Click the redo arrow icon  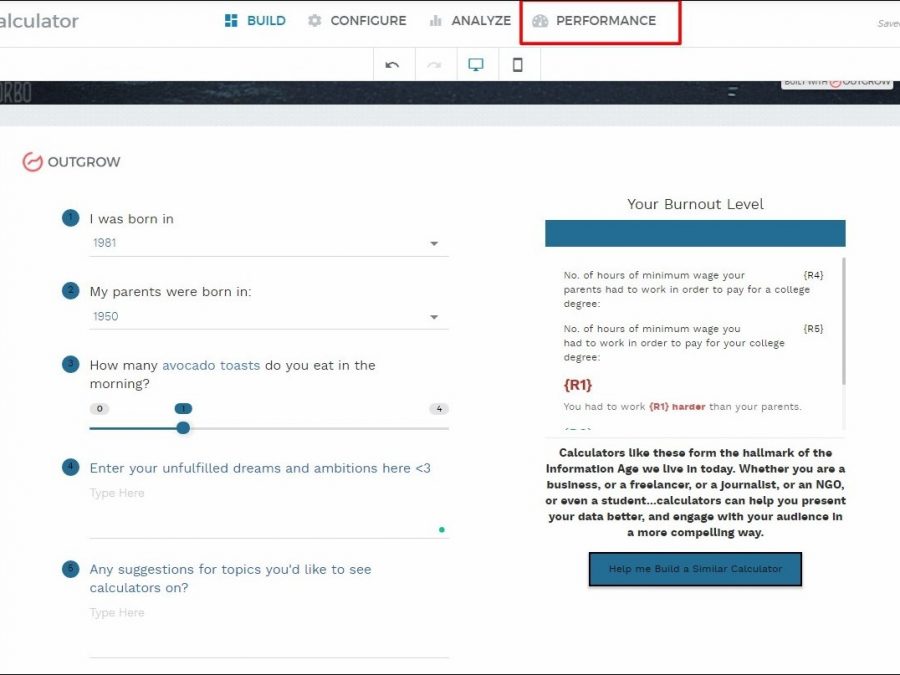(434, 65)
